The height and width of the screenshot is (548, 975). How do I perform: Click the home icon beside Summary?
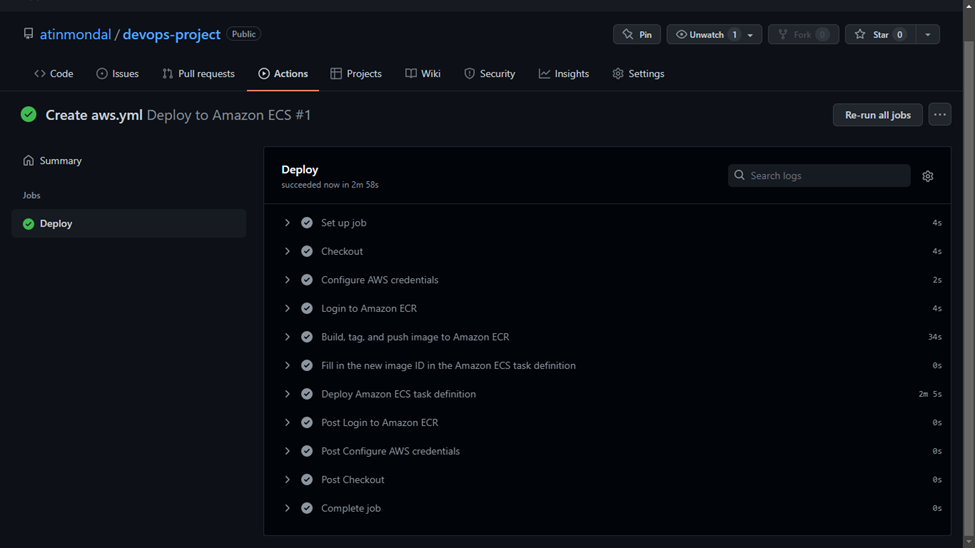click(x=29, y=160)
